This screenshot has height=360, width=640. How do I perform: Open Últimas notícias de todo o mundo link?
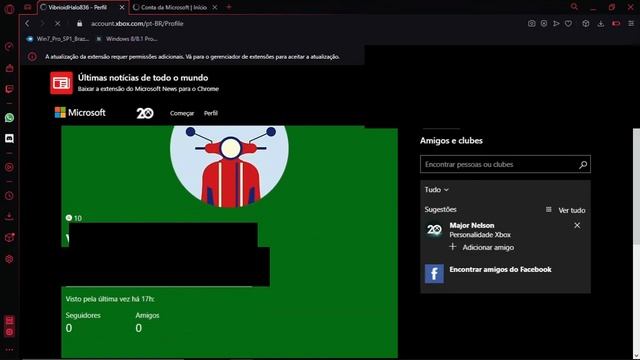143,78
